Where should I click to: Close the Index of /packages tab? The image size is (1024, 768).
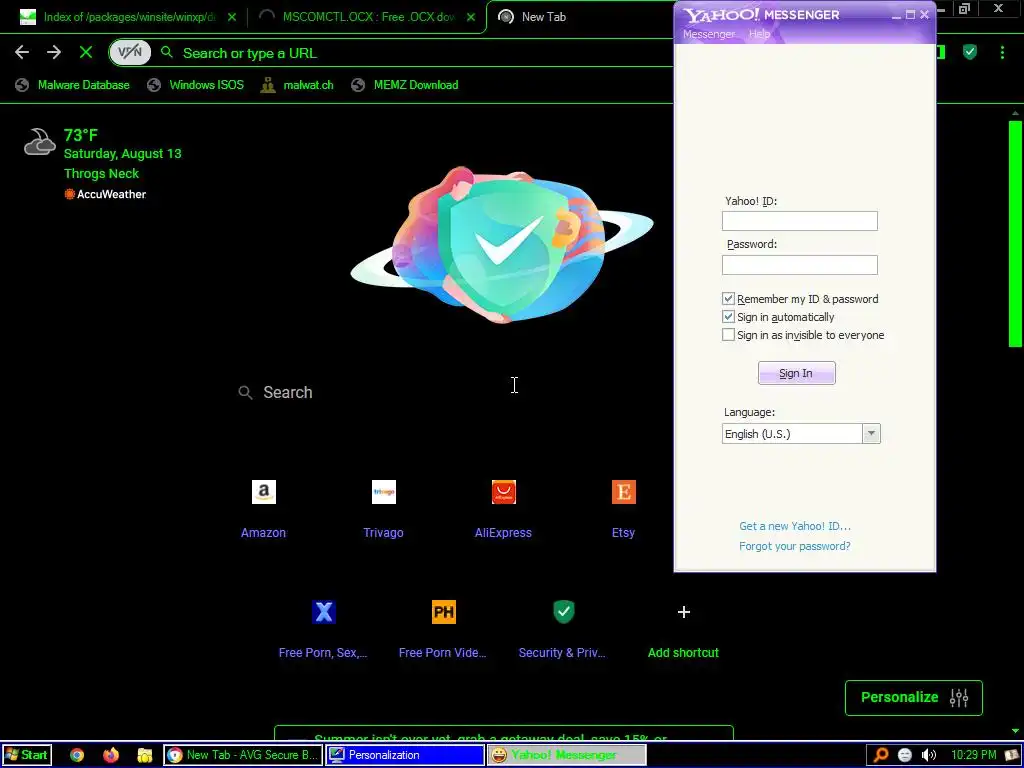pos(232,18)
